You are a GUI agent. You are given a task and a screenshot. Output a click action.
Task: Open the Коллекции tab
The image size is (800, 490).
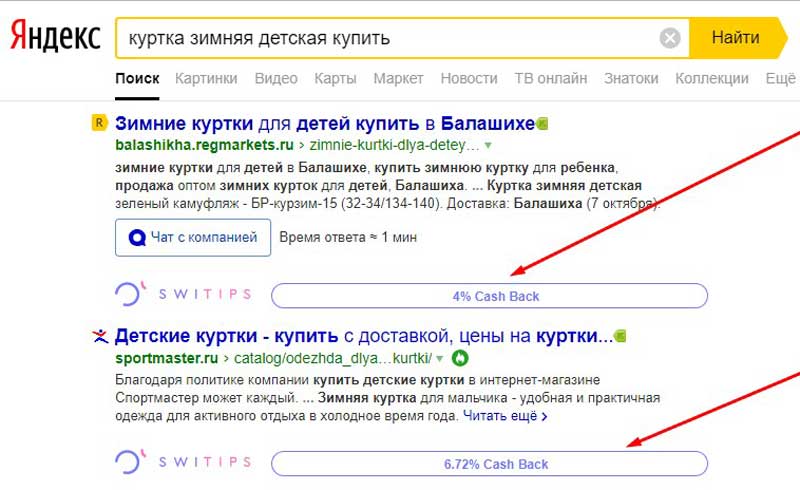tap(712, 79)
